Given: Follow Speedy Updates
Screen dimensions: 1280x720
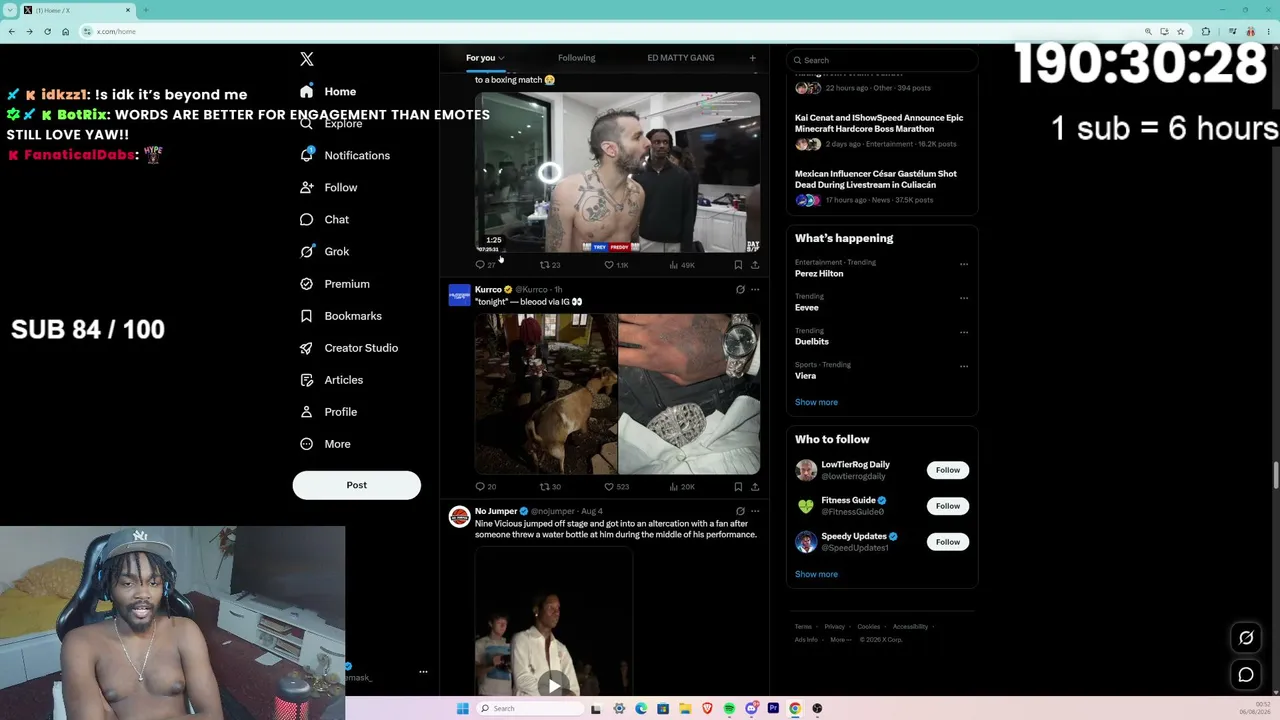Looking at the screenshot, I should coord(948,542).
